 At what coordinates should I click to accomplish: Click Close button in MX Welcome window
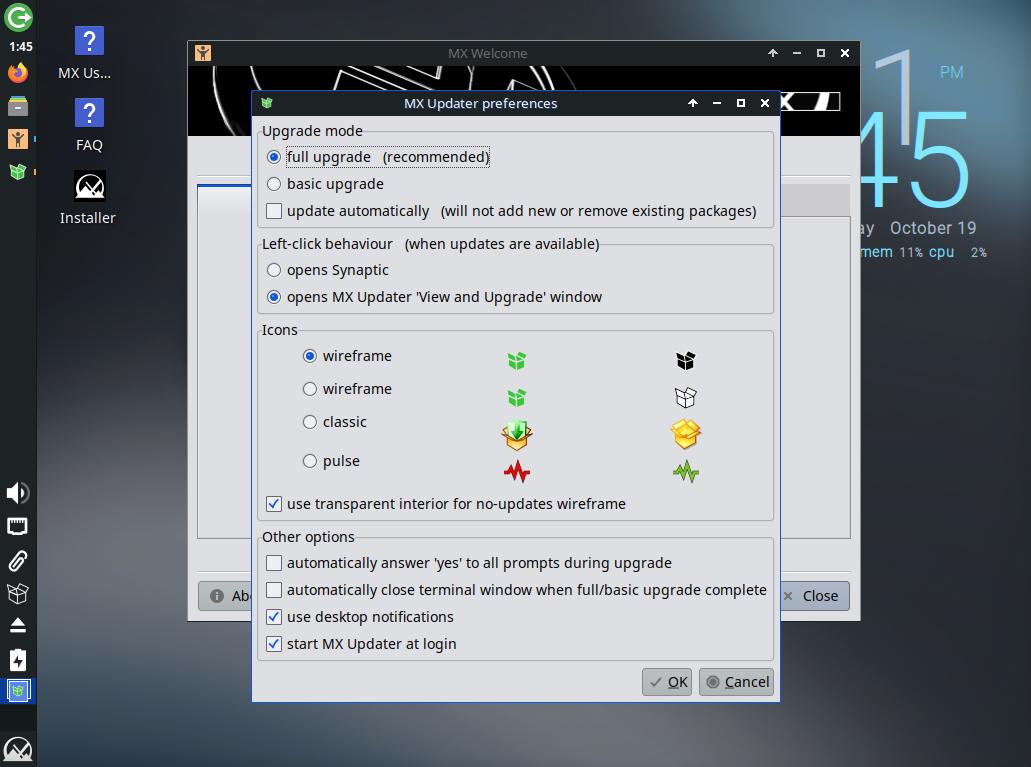tap(815, 596)
